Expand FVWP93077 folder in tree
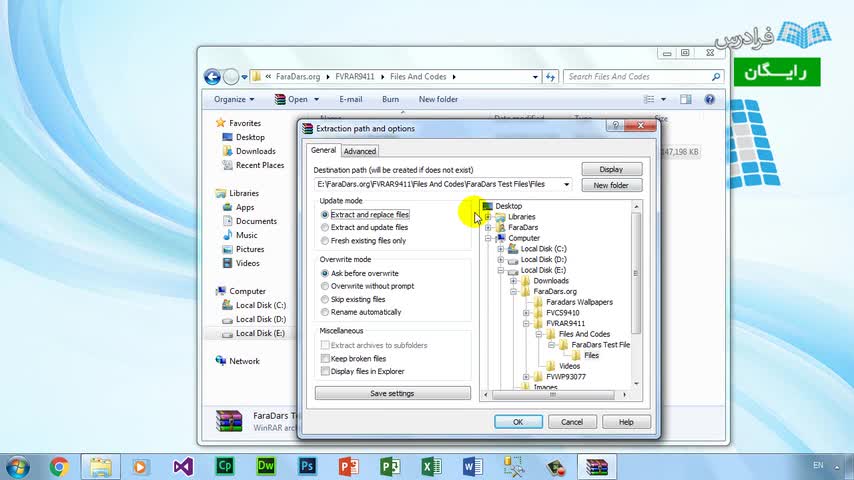The image size is (854, 480). [x=526, y=377]
